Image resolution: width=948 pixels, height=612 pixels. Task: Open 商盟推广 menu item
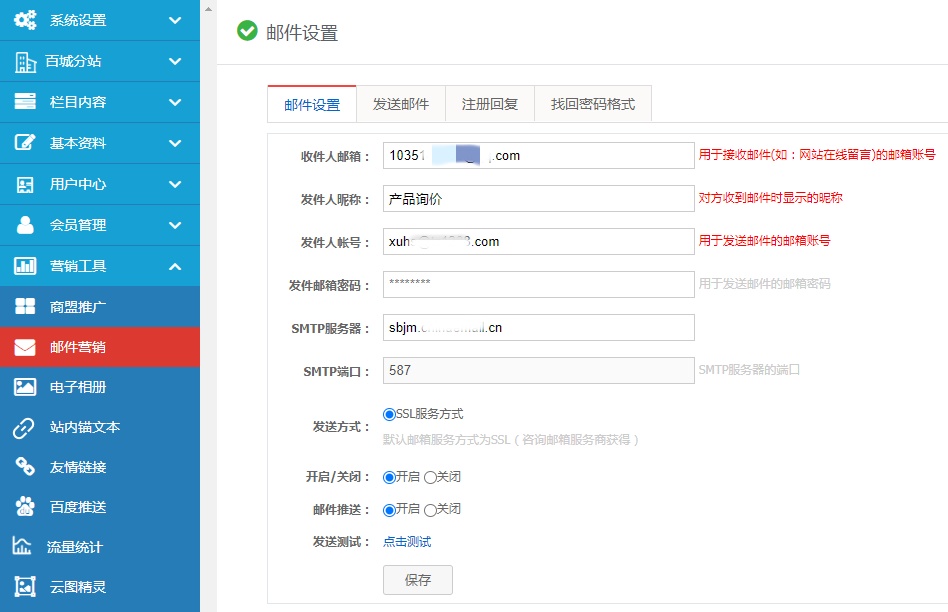coord(100,307)
